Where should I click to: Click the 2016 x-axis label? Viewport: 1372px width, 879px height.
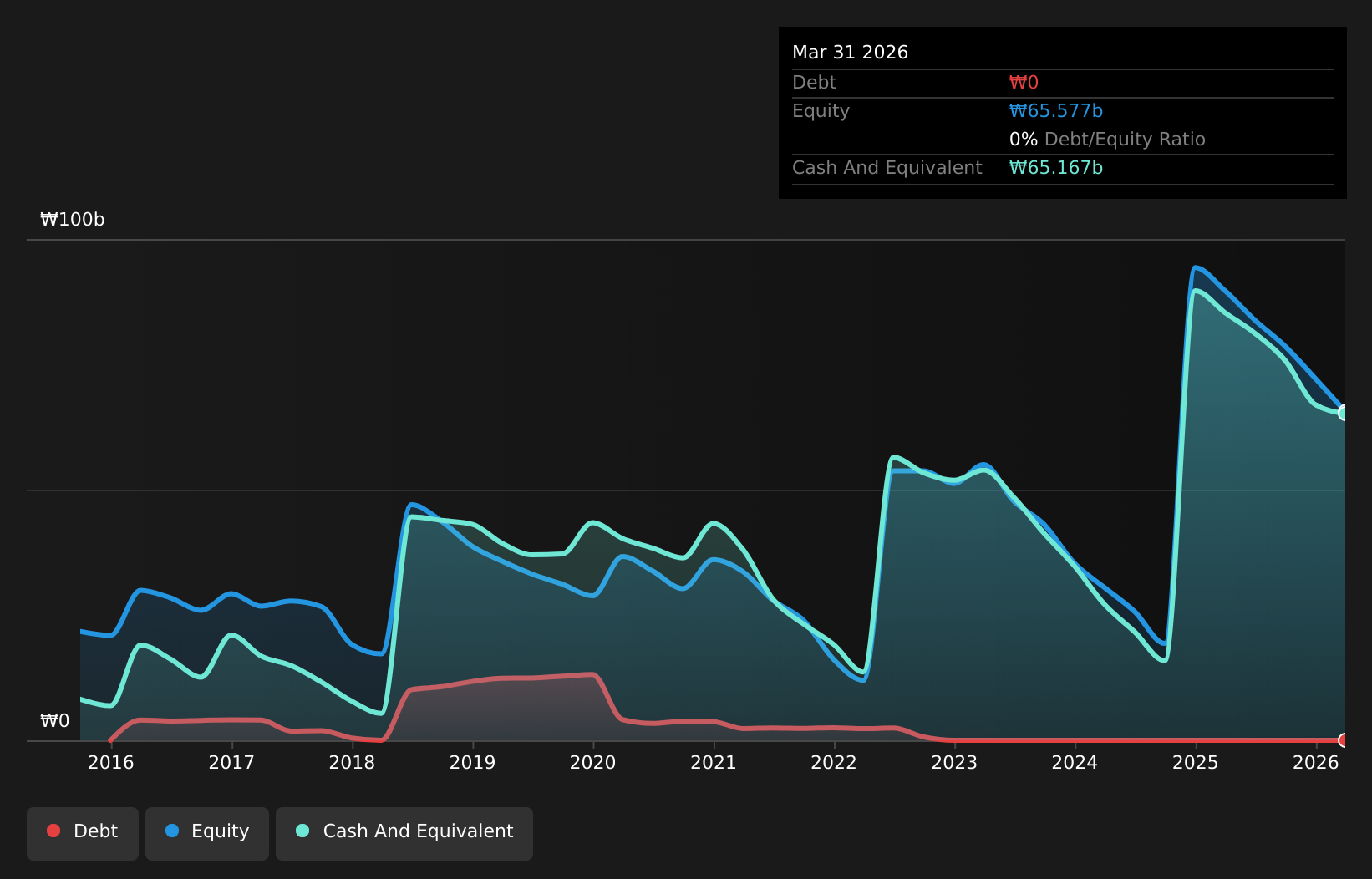click(x=111, y=762)
